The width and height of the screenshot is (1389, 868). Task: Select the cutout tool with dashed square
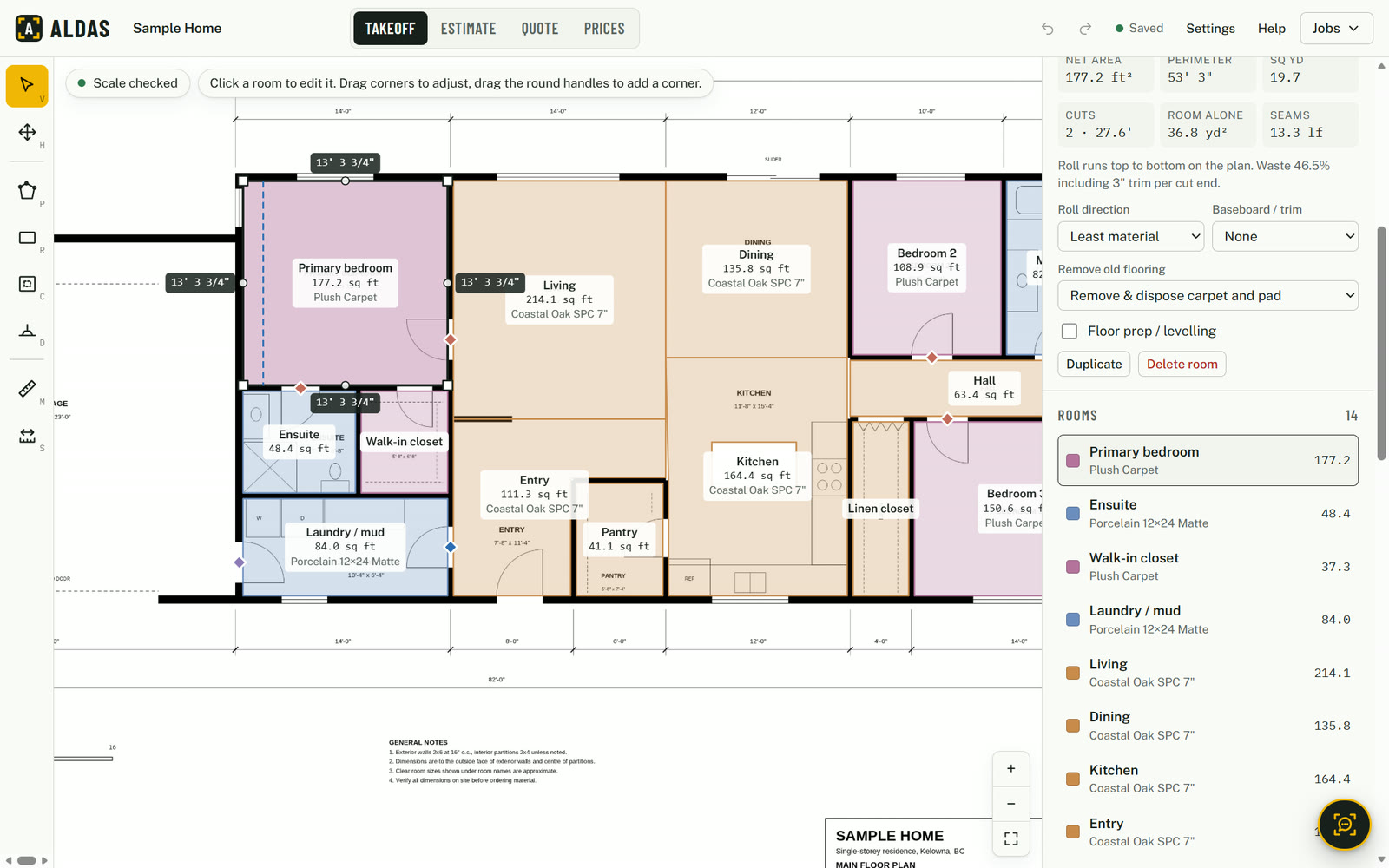27,284
